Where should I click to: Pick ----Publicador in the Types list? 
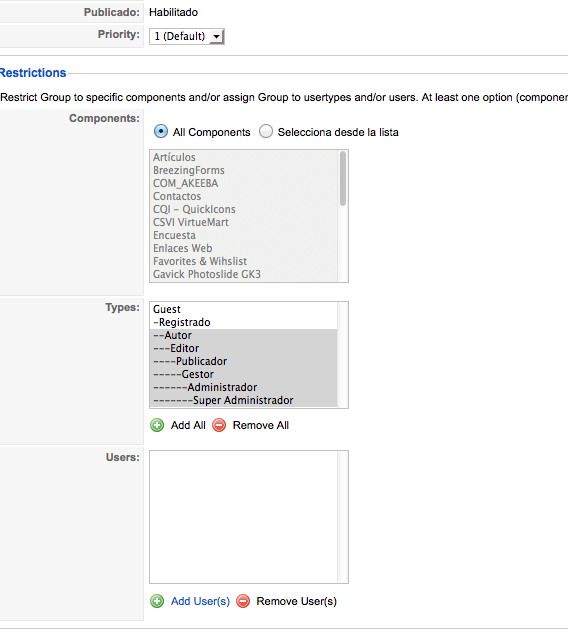(243, 361)
